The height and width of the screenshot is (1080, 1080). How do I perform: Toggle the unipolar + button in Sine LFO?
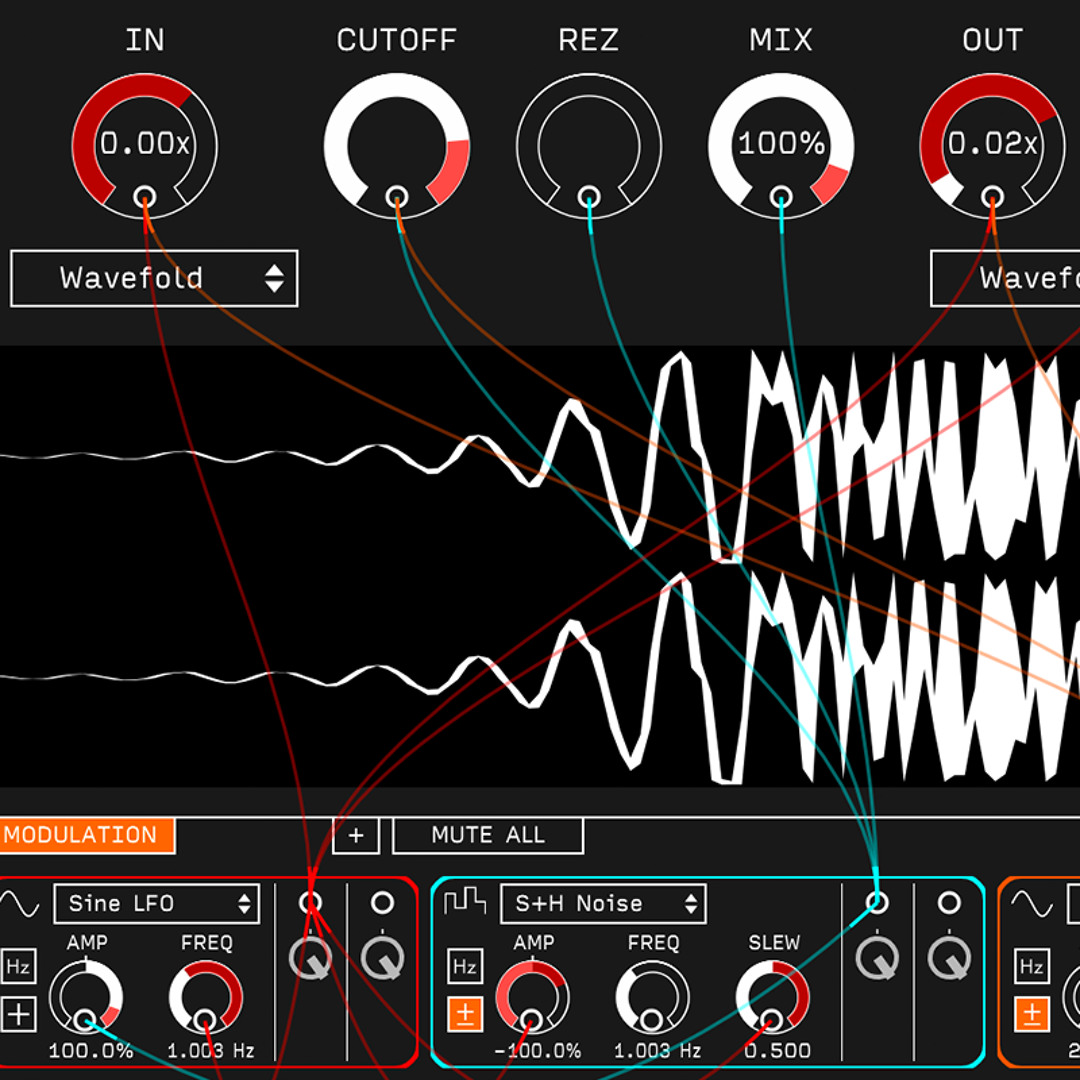[18, 1014]
